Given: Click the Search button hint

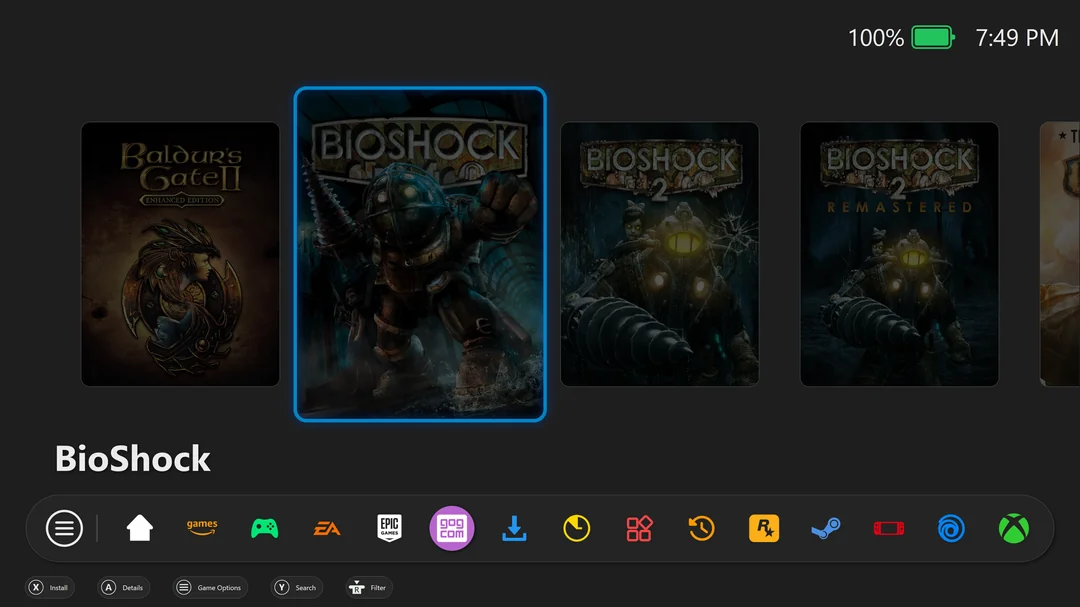Looking at the screenshot, I should coord(297,588).
